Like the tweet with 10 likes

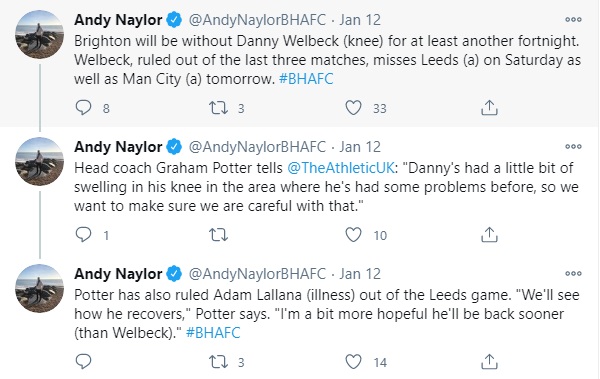(353, 235)
